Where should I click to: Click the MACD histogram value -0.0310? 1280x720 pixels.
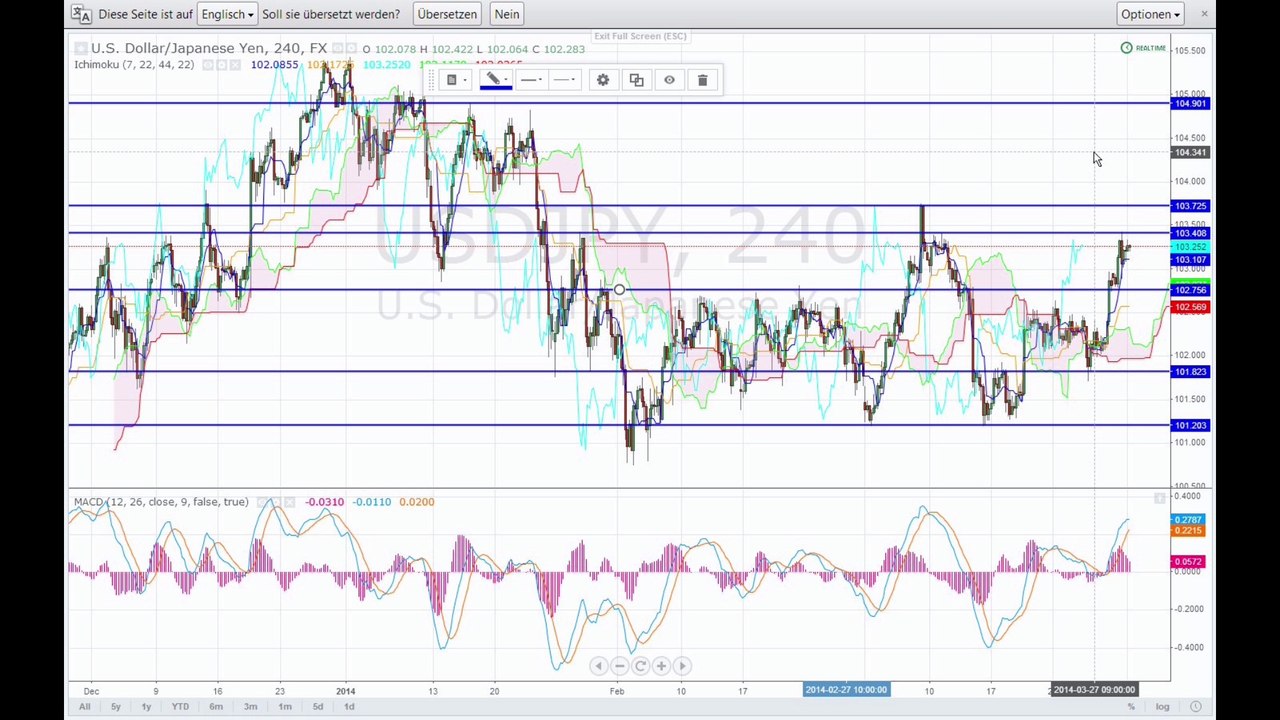coord(324,502)
